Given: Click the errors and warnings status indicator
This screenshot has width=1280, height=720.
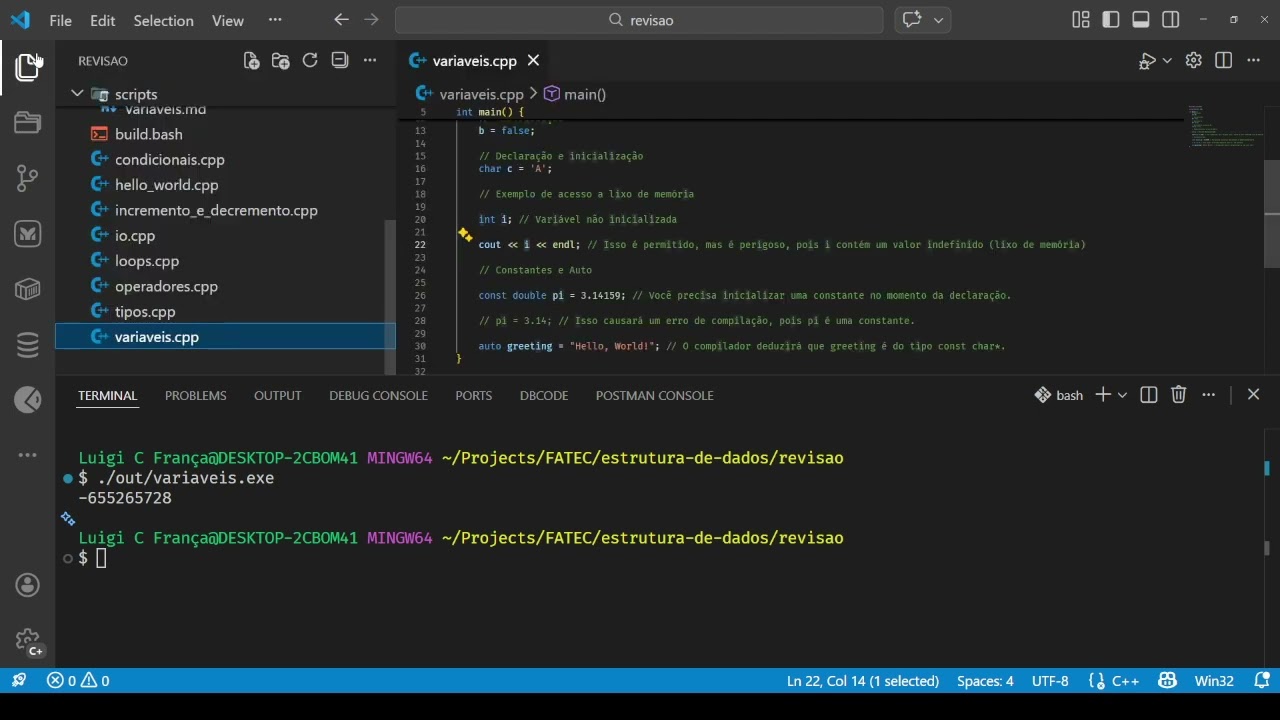Looking at the screenshot, I should pos(78,681).
